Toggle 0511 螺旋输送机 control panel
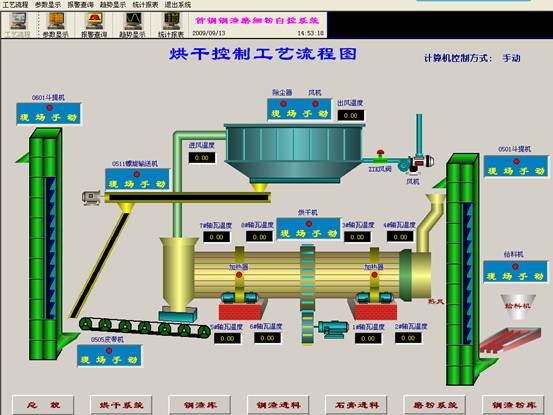 pos(138,180)
